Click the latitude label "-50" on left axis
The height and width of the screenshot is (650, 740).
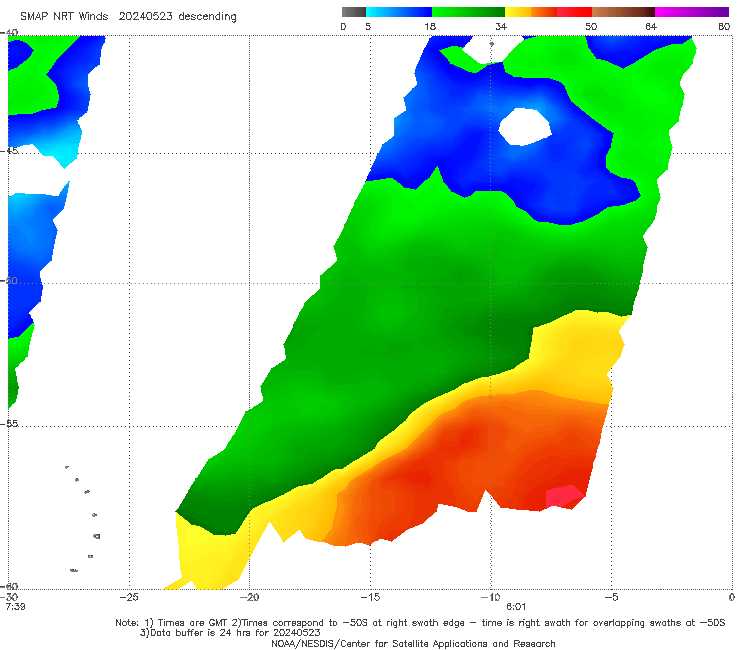[x=9, y=280]
